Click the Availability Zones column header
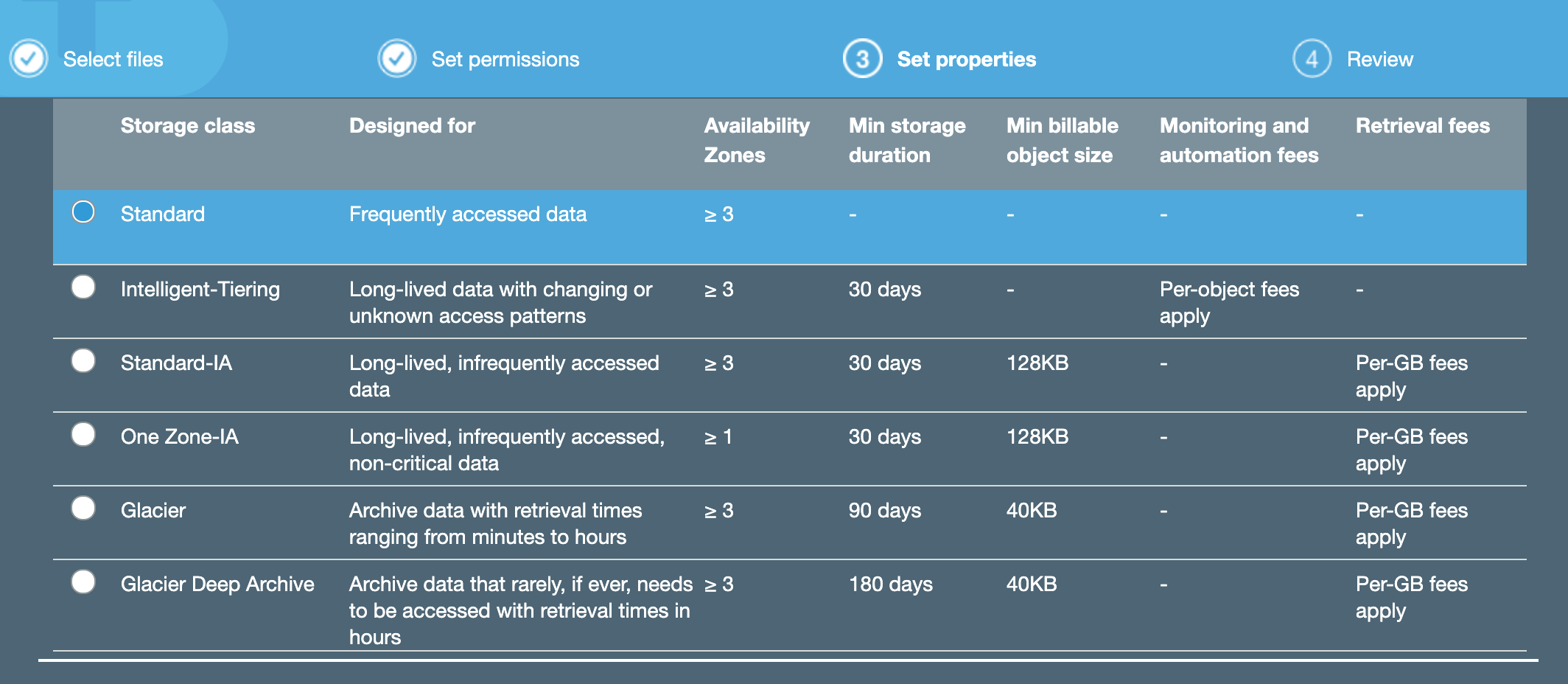 (757, 140)
